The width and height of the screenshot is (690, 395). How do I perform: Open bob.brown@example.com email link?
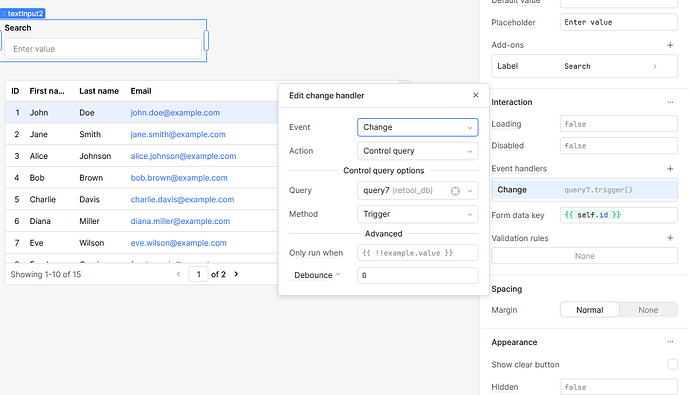click(x=179, y=178)
